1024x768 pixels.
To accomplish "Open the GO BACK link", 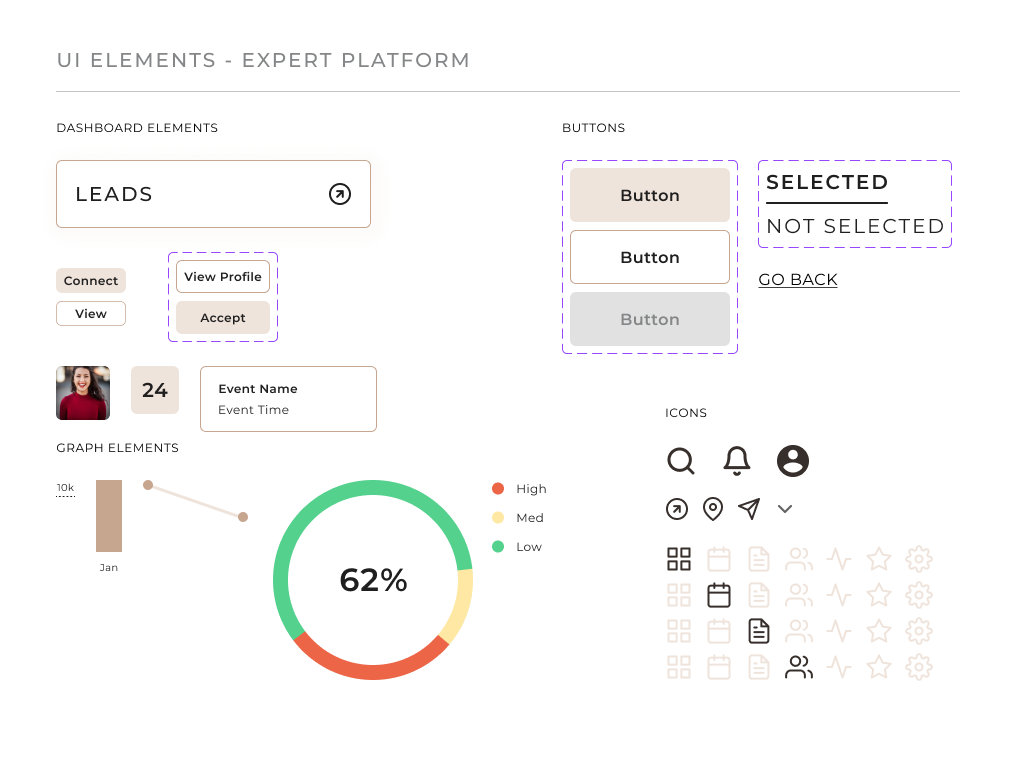I will [797, 280].
